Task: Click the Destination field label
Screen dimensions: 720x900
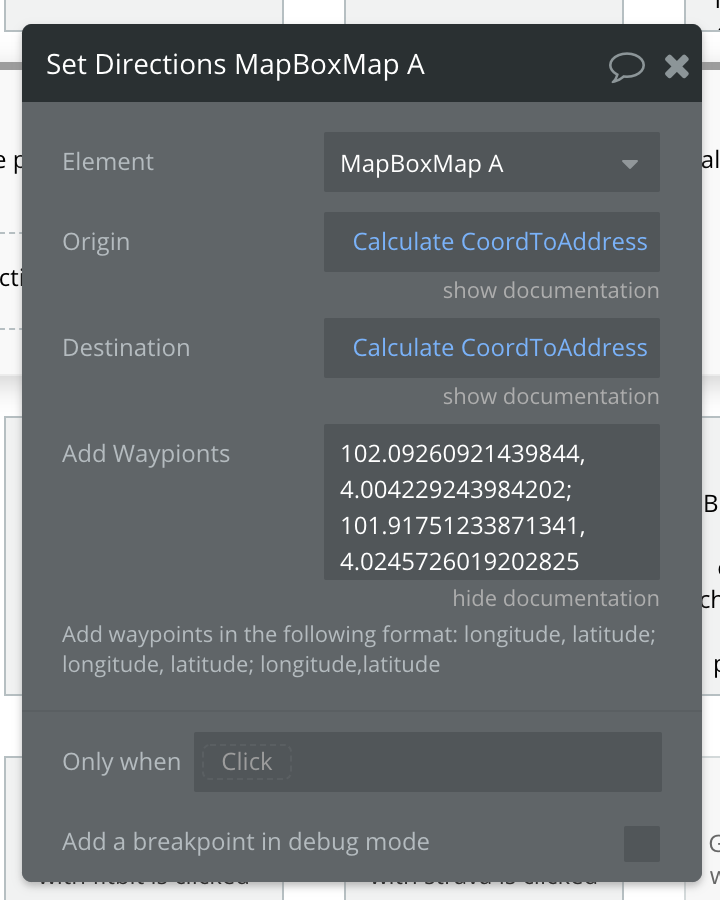Action: click(126, 348)
